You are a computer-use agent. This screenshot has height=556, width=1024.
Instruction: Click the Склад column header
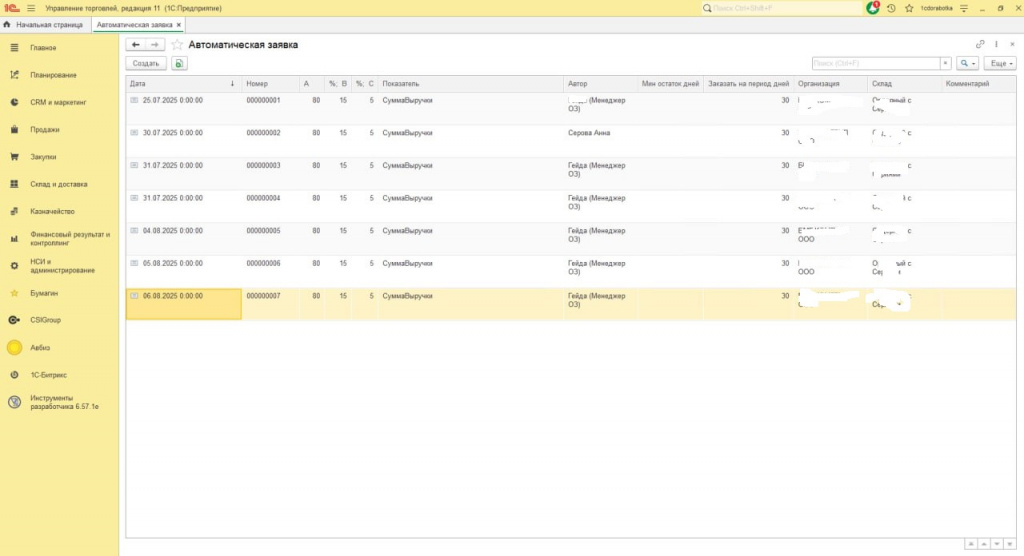click(904, 84)
